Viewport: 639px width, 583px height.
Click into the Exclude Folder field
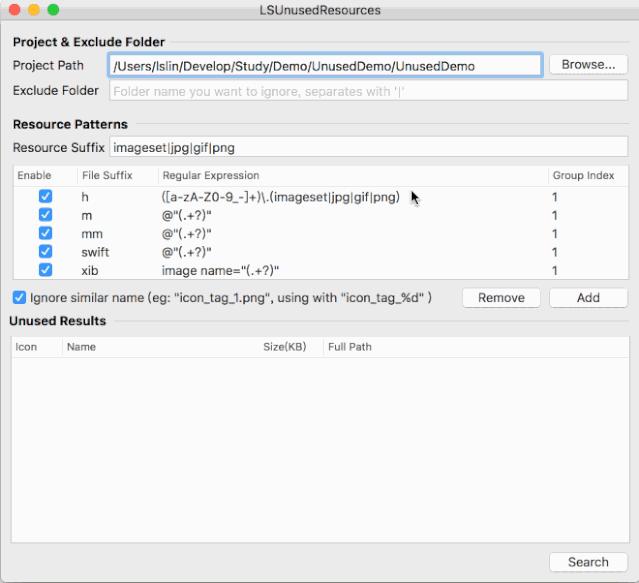tap(368, 91)
